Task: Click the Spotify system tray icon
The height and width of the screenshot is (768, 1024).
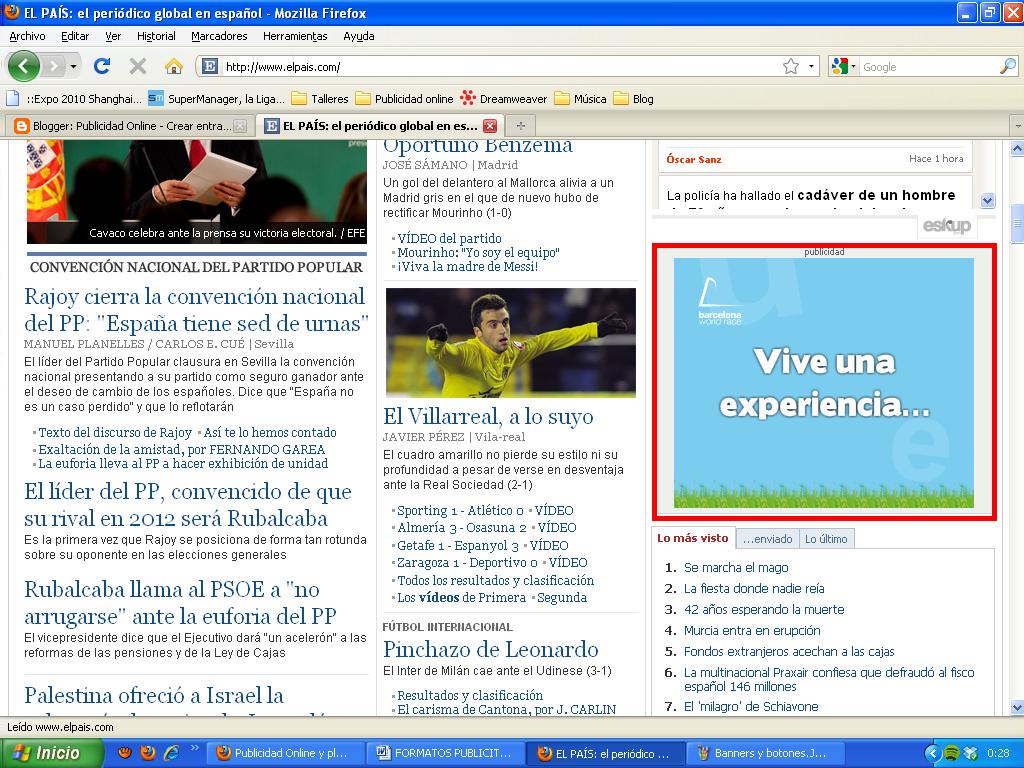Action: tap(952, 753)
